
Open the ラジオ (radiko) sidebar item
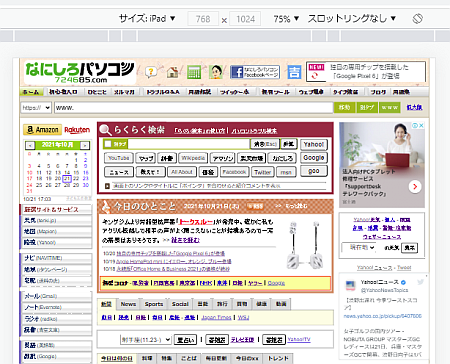(56, 319)
